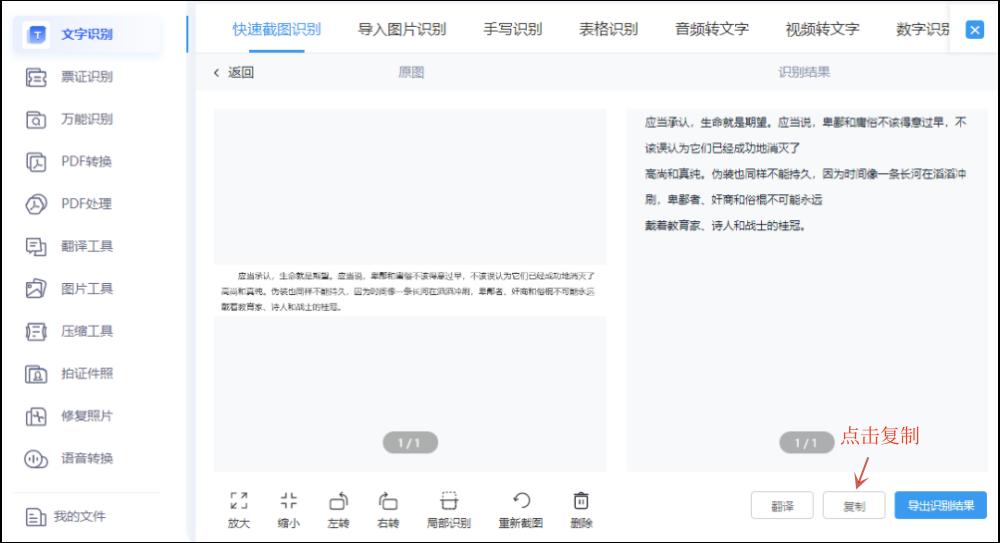
Task: Click result line starting 该误认为它们
Action: point(723,149)
